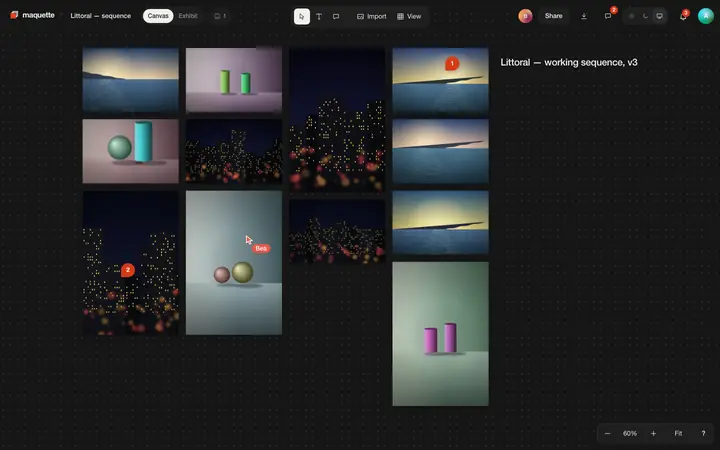Select the pointer selection tool
This screenshot has width=720, height=450.
[x=302, y=17]
